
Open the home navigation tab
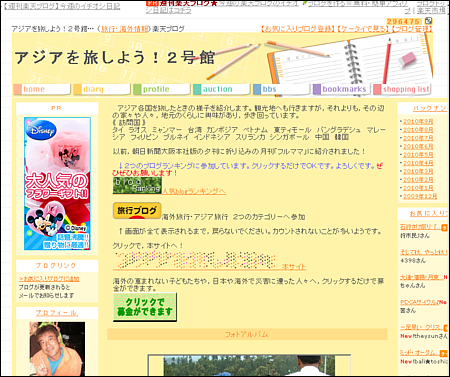point(42,89)
